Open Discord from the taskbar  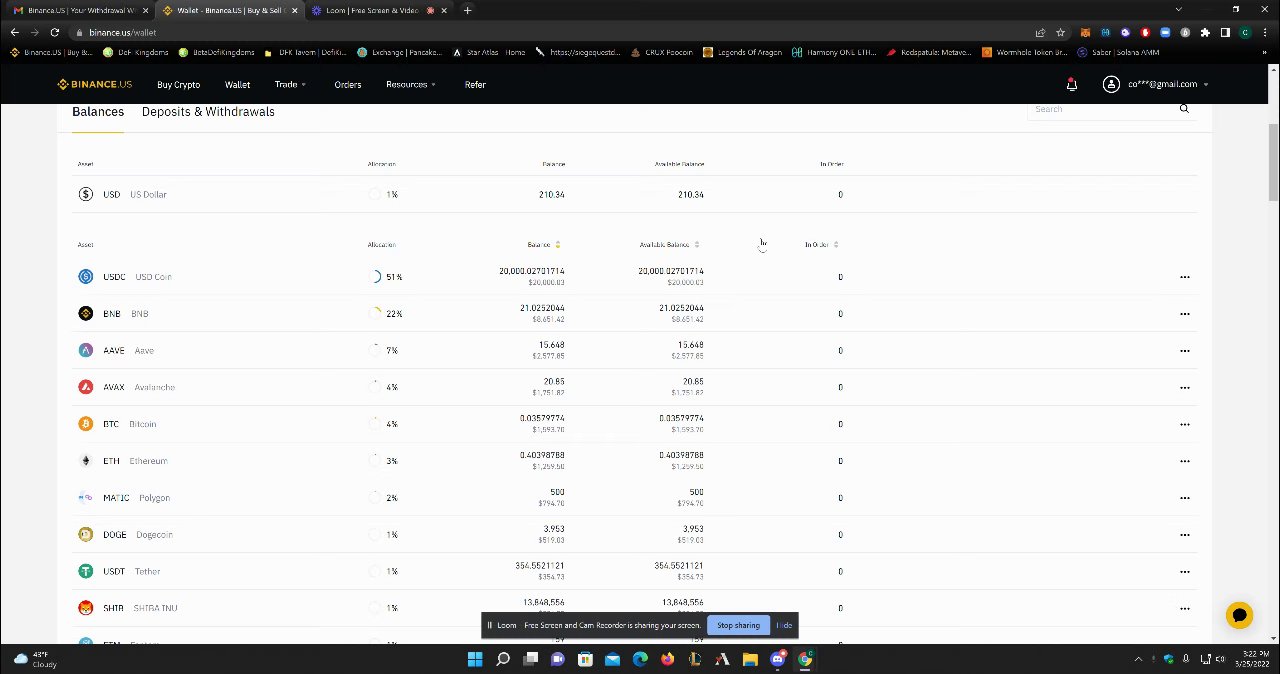coord(777,659)
